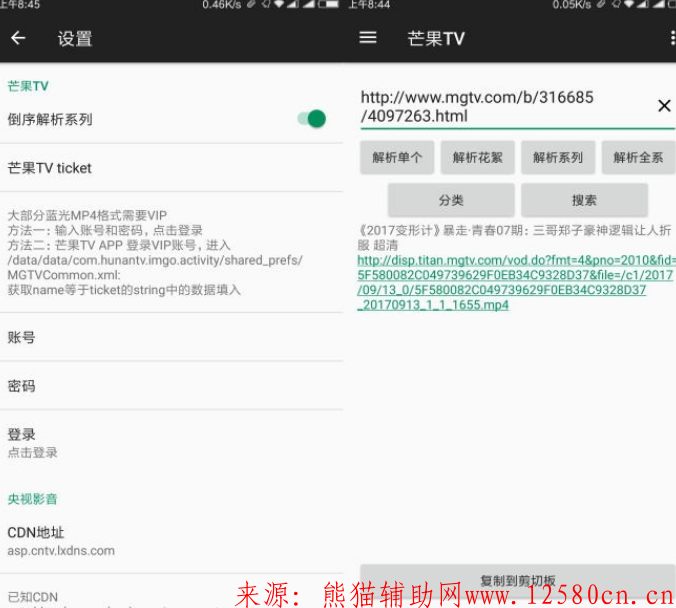Open the 分类 categories button
This screenshot has width=676, height=608.
coord(451,200)
